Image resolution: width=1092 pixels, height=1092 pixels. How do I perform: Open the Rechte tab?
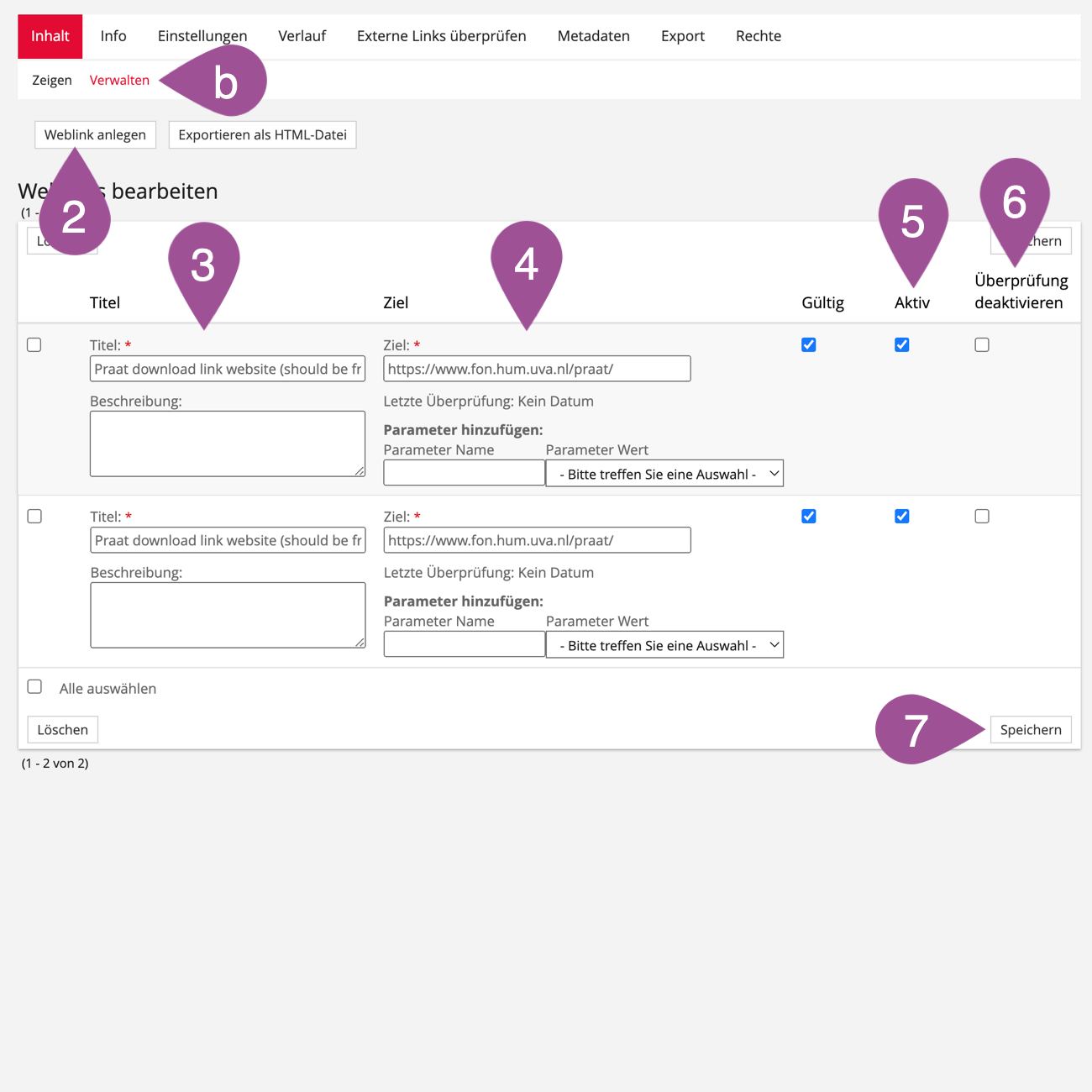click(758, 36)
